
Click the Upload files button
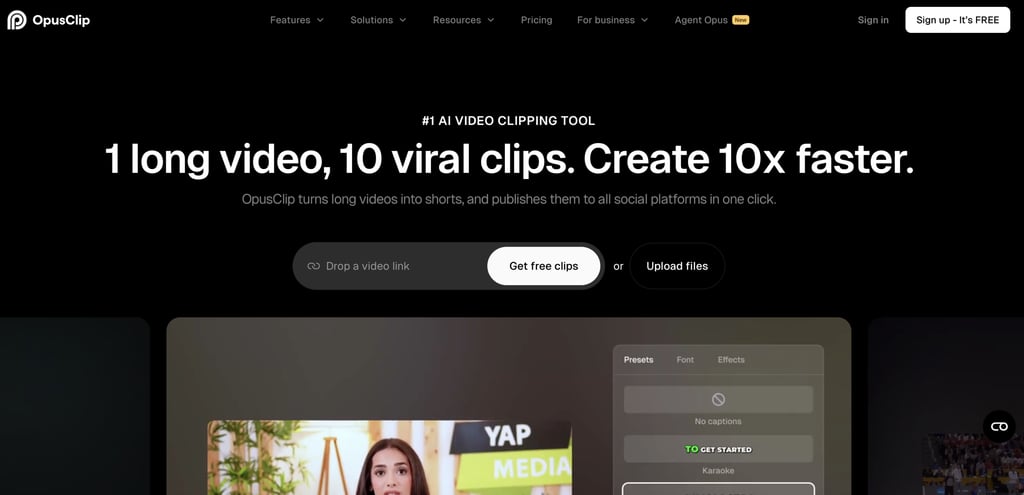(677, 266)
